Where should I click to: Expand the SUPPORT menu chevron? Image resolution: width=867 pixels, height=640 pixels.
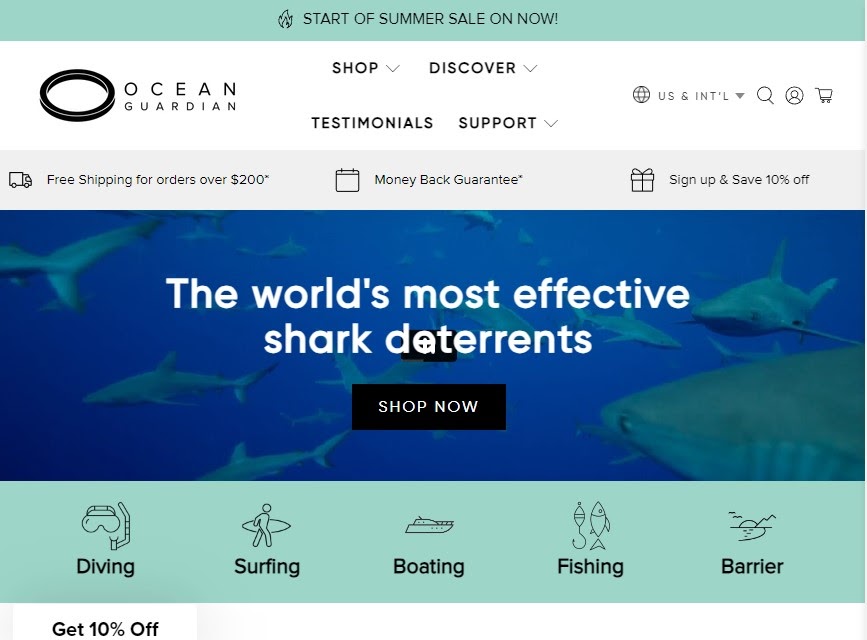[x=551, y=123]
